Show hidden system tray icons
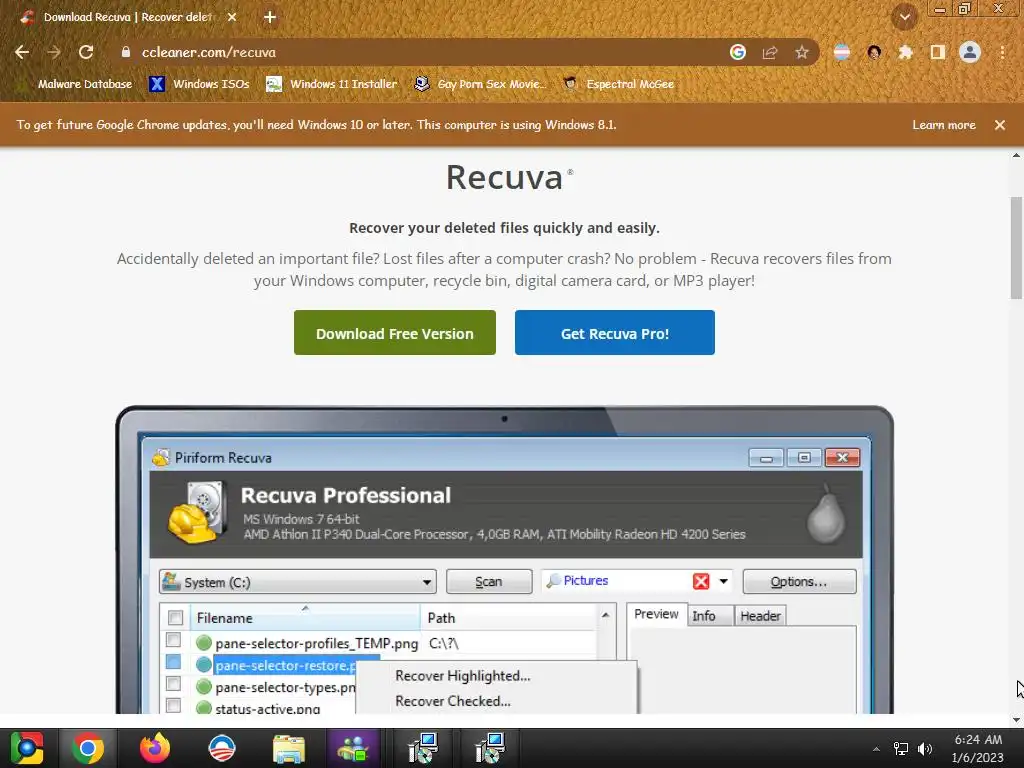1024x768 pixels. 876,749
